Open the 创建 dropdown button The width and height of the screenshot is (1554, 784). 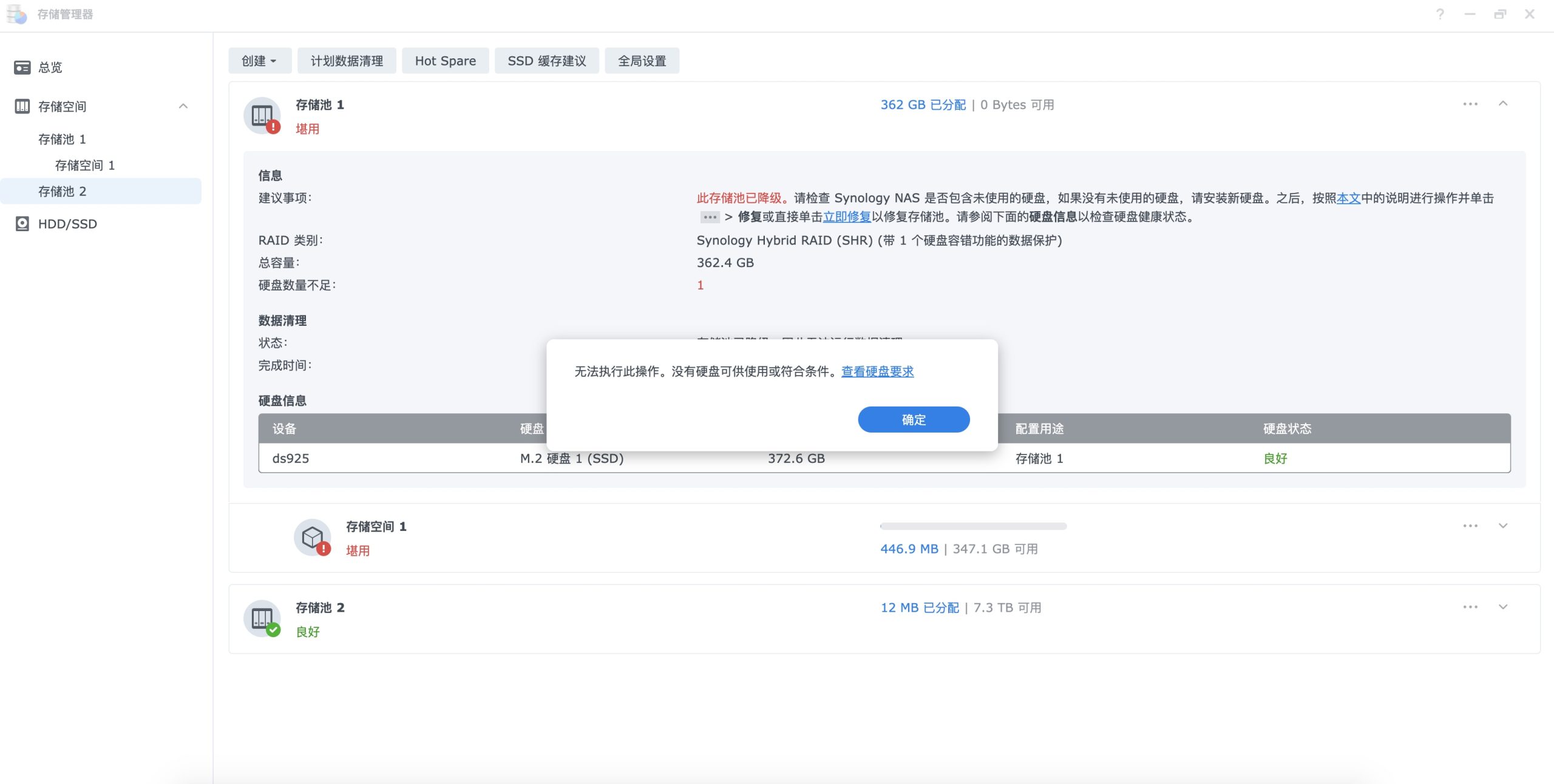pyautogui.click(x=260, y=61)
